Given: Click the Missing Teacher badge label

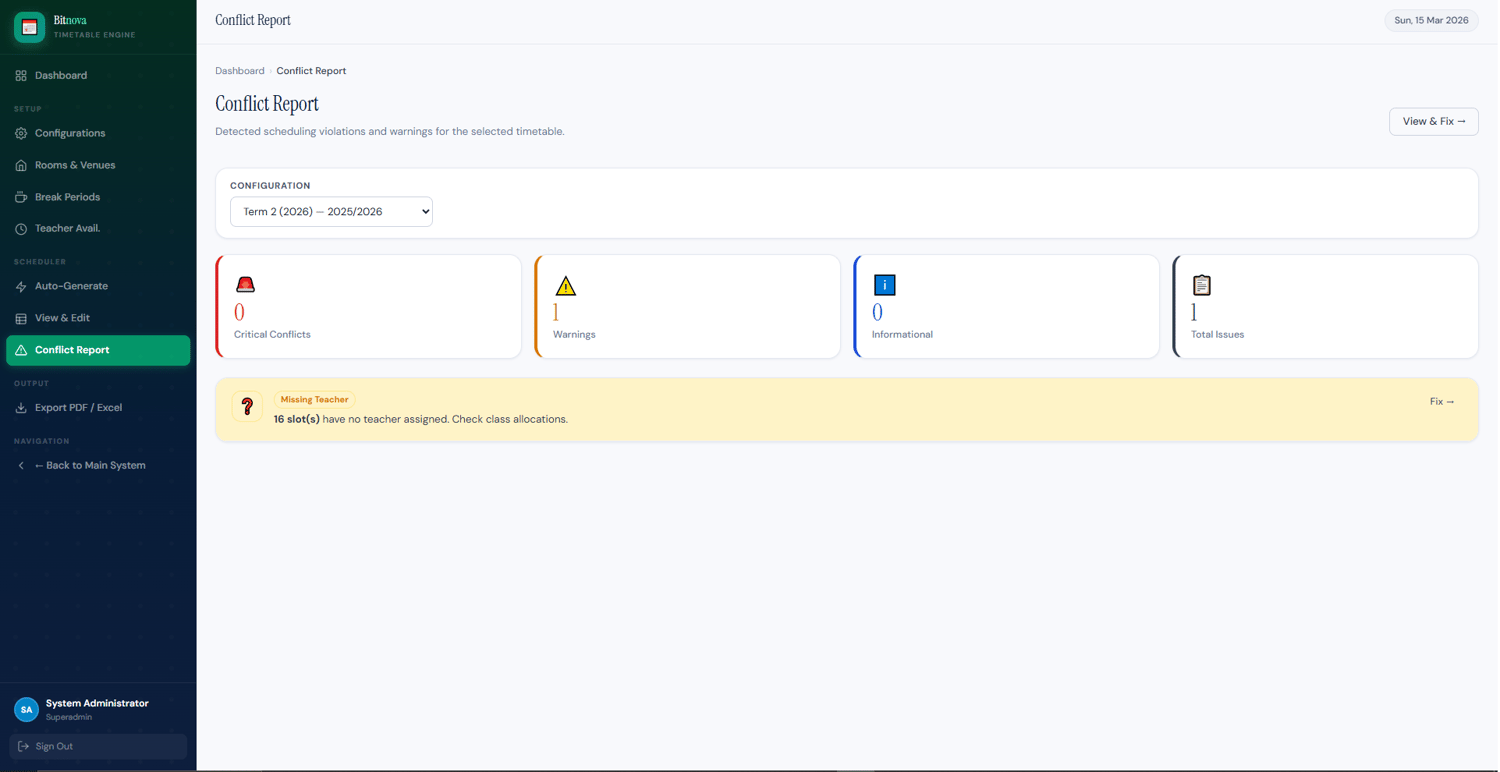Looking at the screenshot, I should point(314,400).
